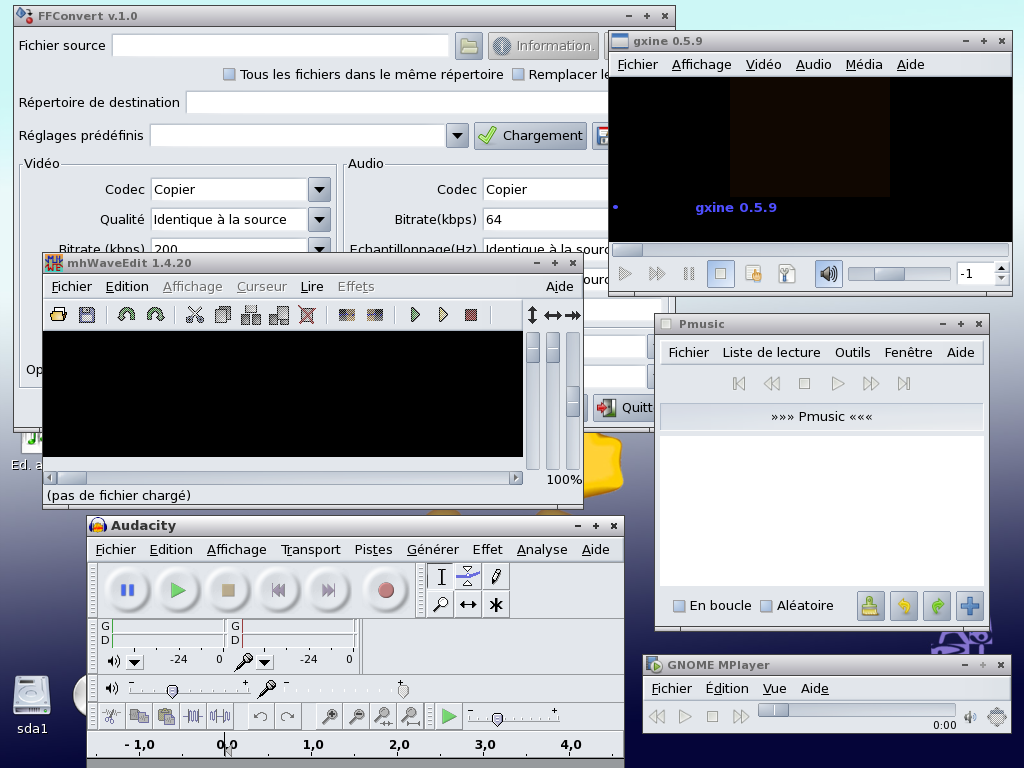Open Pmusic 'Liste de lecture' menu
This screenshot has height=768, width=1024.
(x=771, y=353)
